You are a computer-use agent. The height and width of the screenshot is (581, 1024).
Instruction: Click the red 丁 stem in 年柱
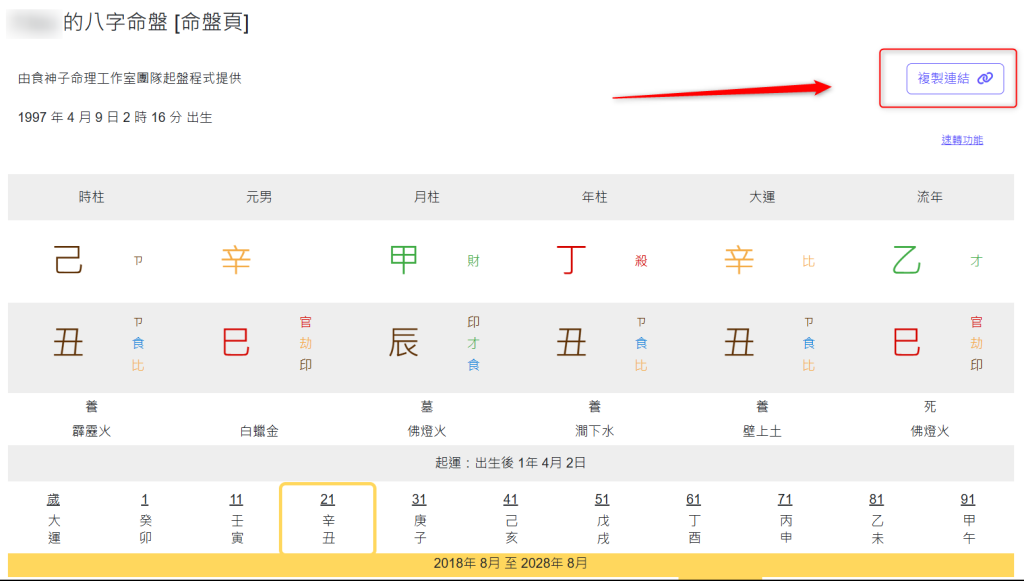571,261
